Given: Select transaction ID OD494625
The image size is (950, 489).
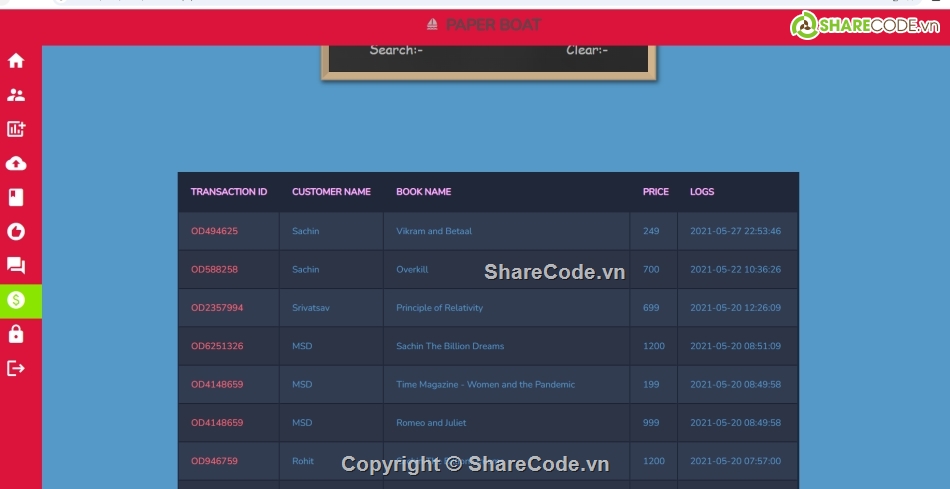Looking at the screenshot, I should pyautogui.click(x=214, y=231).
